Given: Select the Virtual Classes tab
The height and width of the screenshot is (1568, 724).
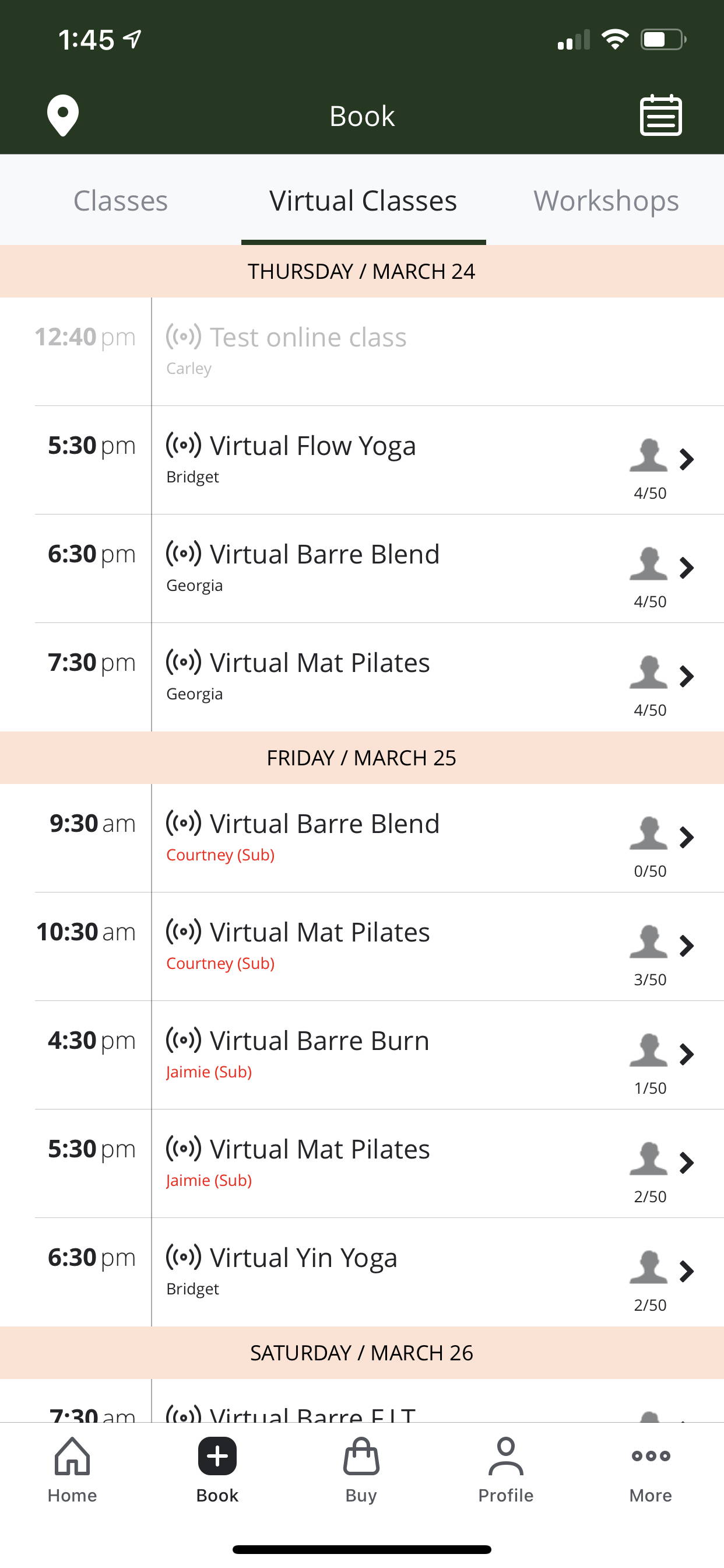Looking at the screenshot, I should [363, 201].
